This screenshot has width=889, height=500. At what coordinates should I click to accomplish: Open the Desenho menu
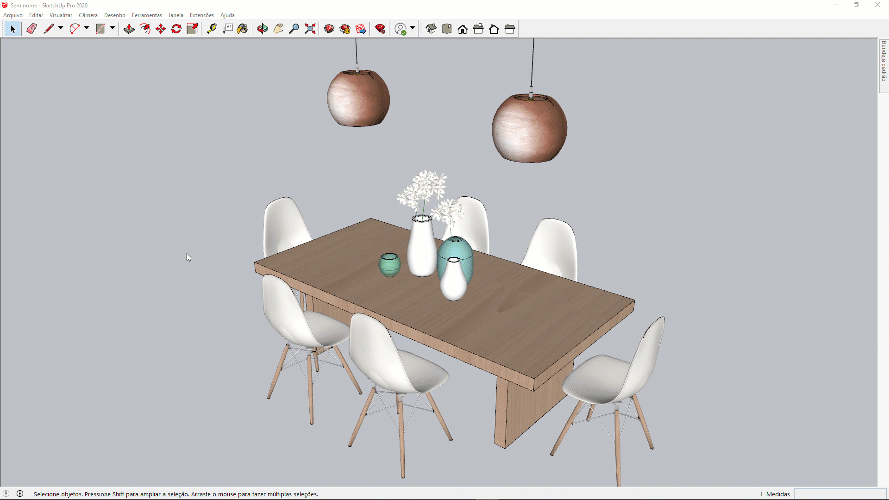(x=115, y=15)
